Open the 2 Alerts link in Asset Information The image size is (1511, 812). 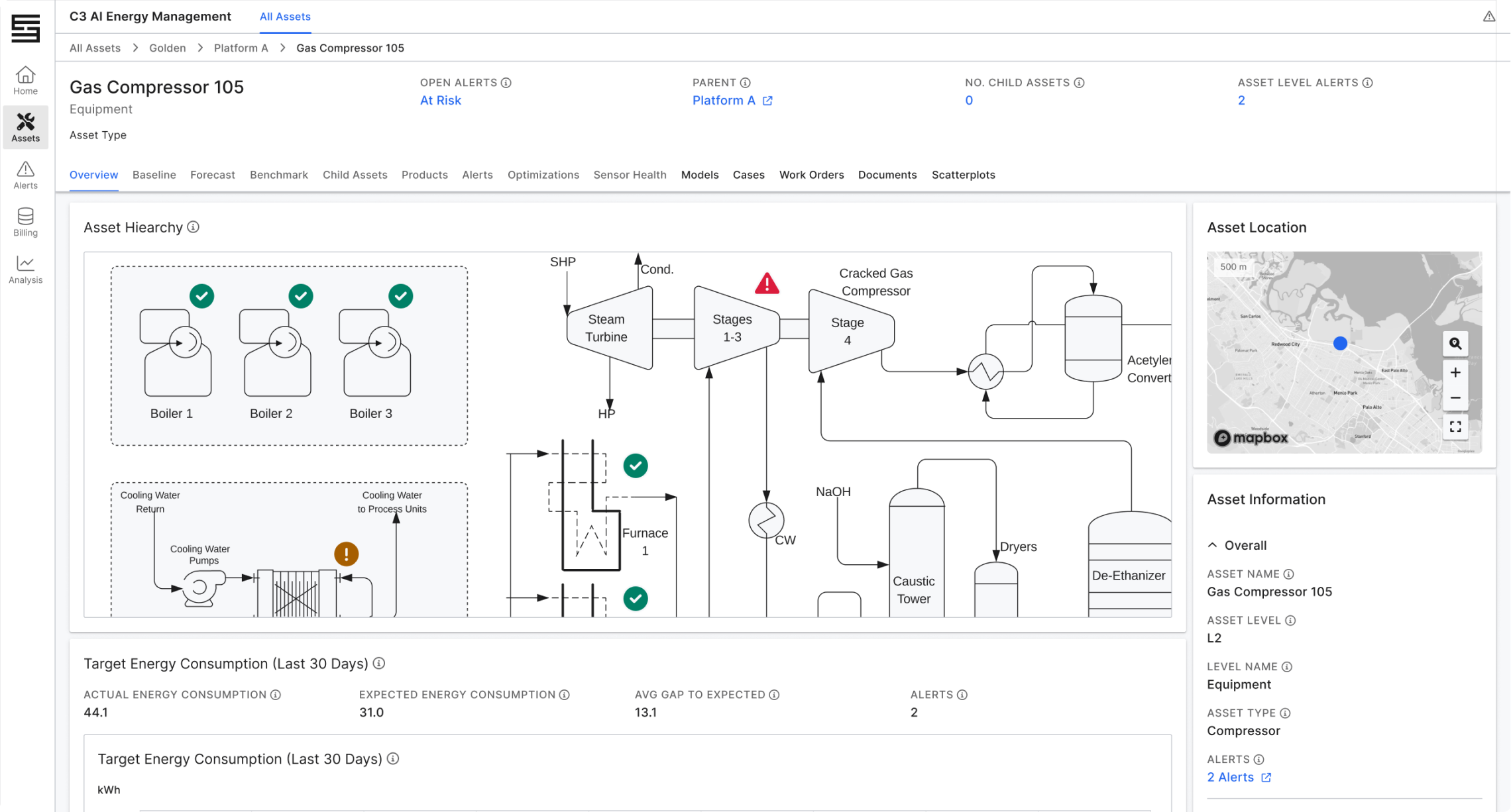(x=1231, y=778)
